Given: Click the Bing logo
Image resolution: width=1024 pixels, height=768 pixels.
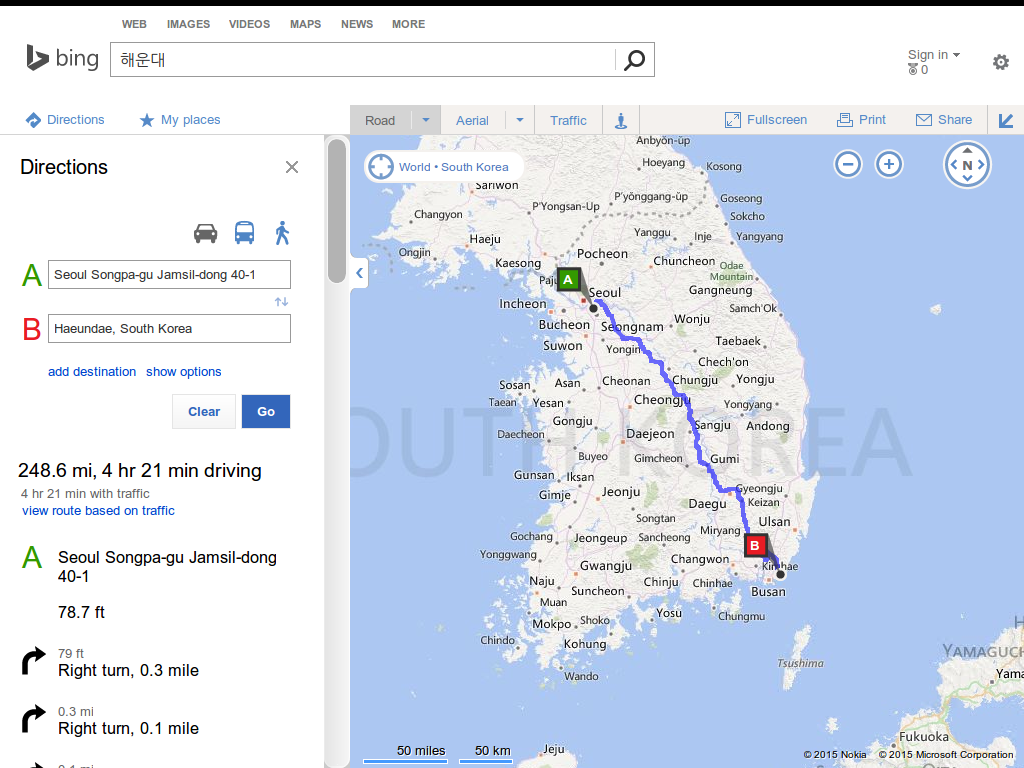Looking at the screenshot, I should pyautogui.click(x=62, y=58).
